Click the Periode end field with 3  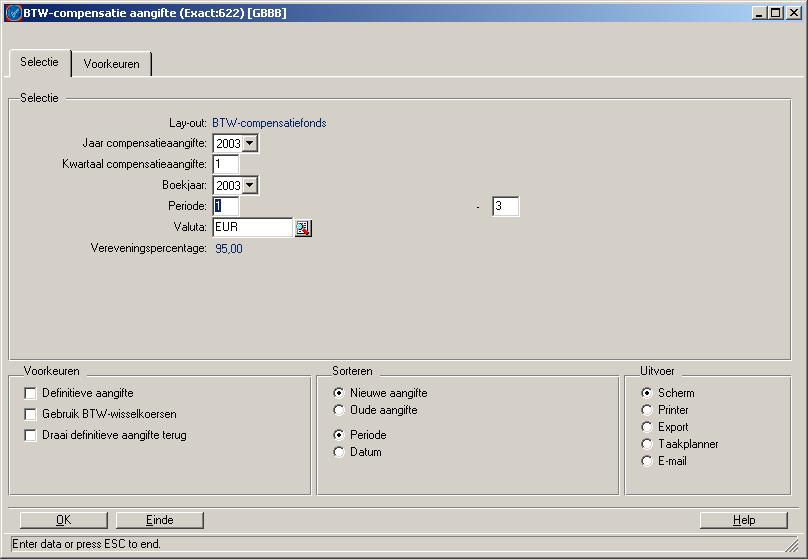tap(506, 206)
